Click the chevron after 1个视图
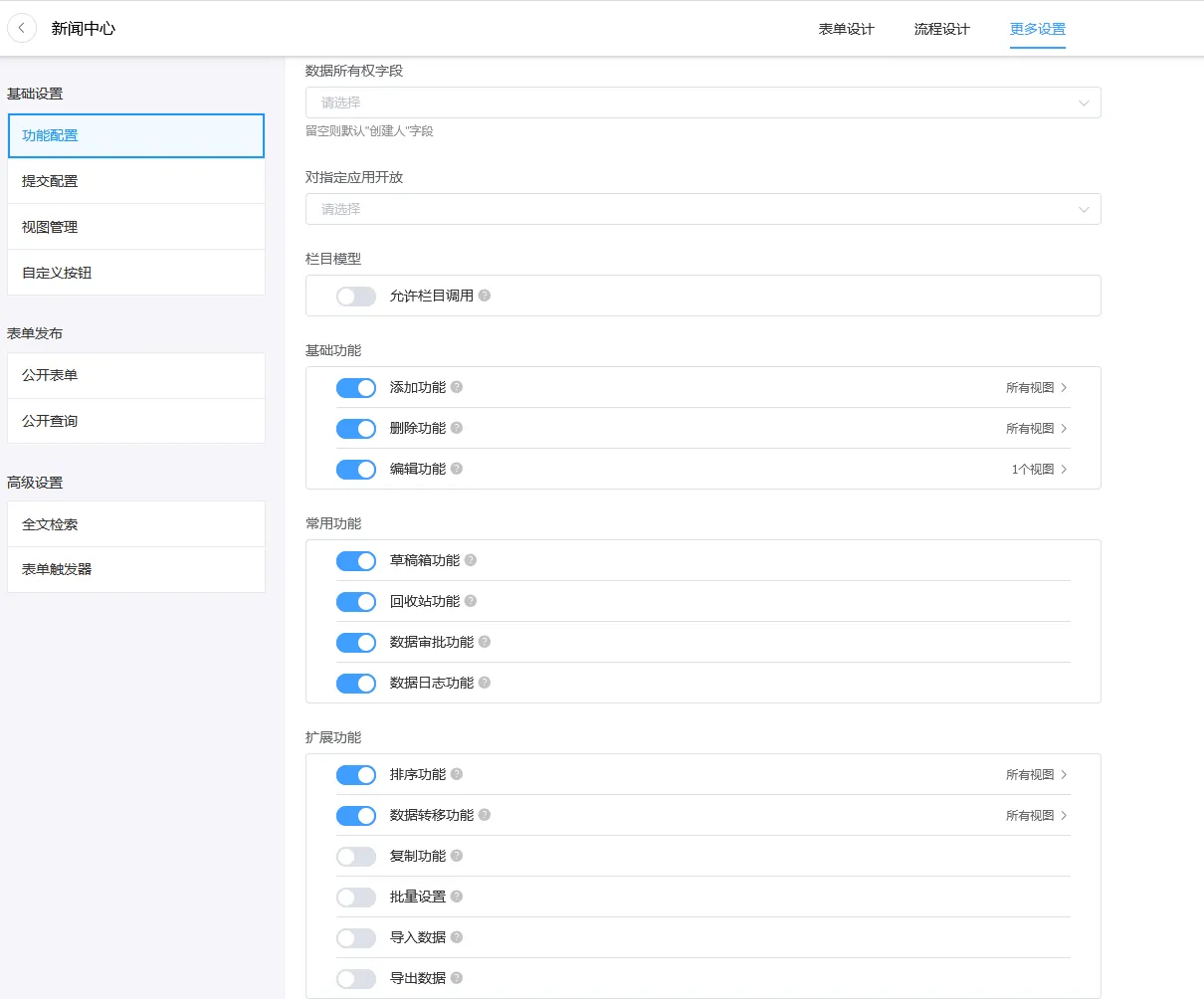This screenshot has width=1204, height=999. (1063, 469)
